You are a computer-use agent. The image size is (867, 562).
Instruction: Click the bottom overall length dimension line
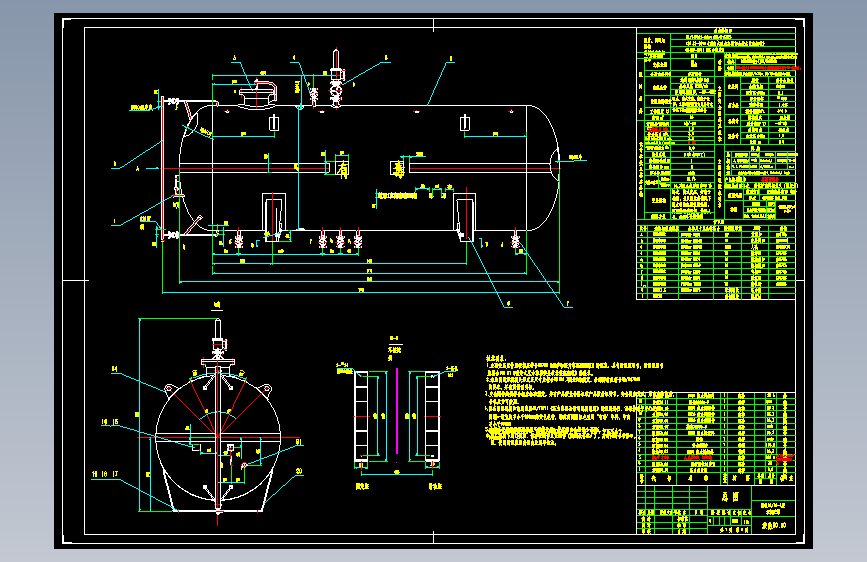(361, 292)
